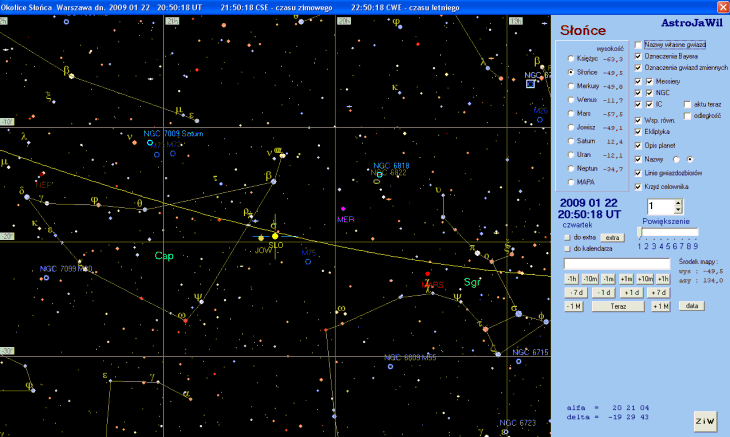
Task: Click the Powiększenie slider thumb
Action: tap(640, 232)
